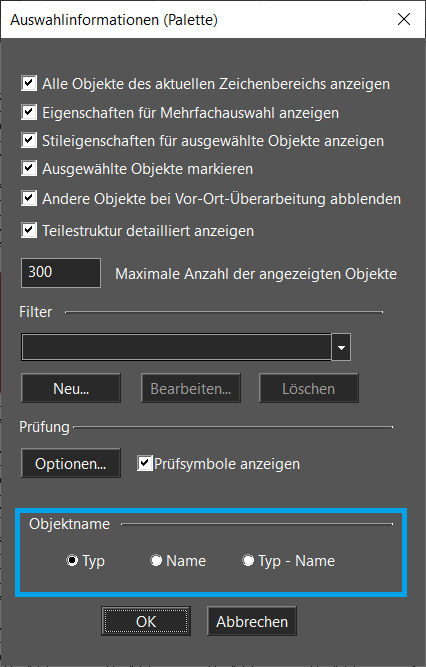Screen dimensions: 426x667
Task: Confirm the dialog with OK
Action: [x=146, y=621]
